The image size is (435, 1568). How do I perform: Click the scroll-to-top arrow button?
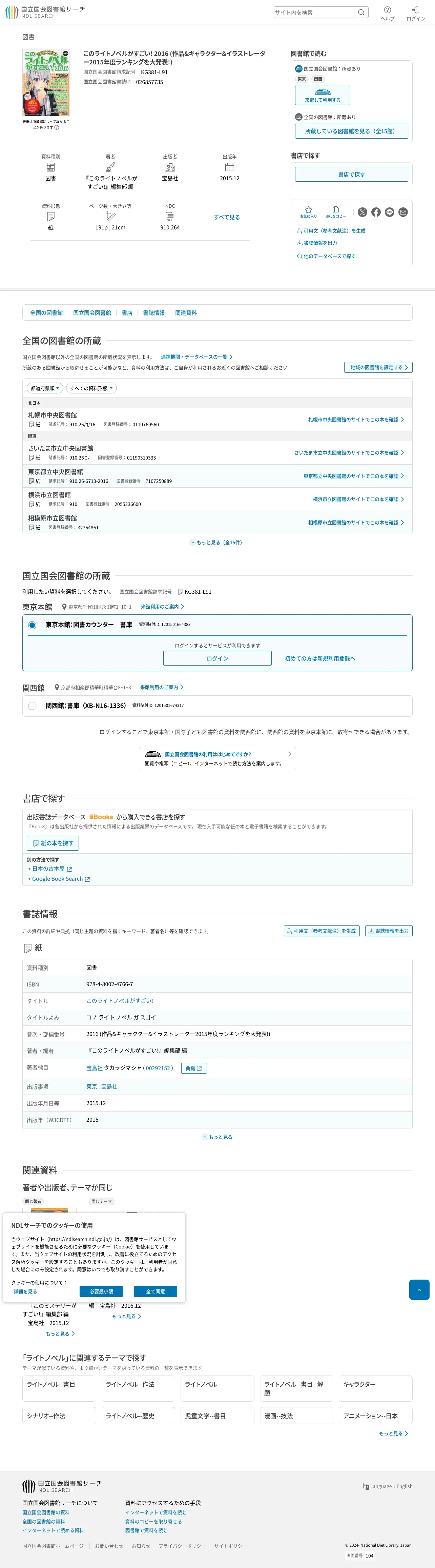coord(419,1290)
